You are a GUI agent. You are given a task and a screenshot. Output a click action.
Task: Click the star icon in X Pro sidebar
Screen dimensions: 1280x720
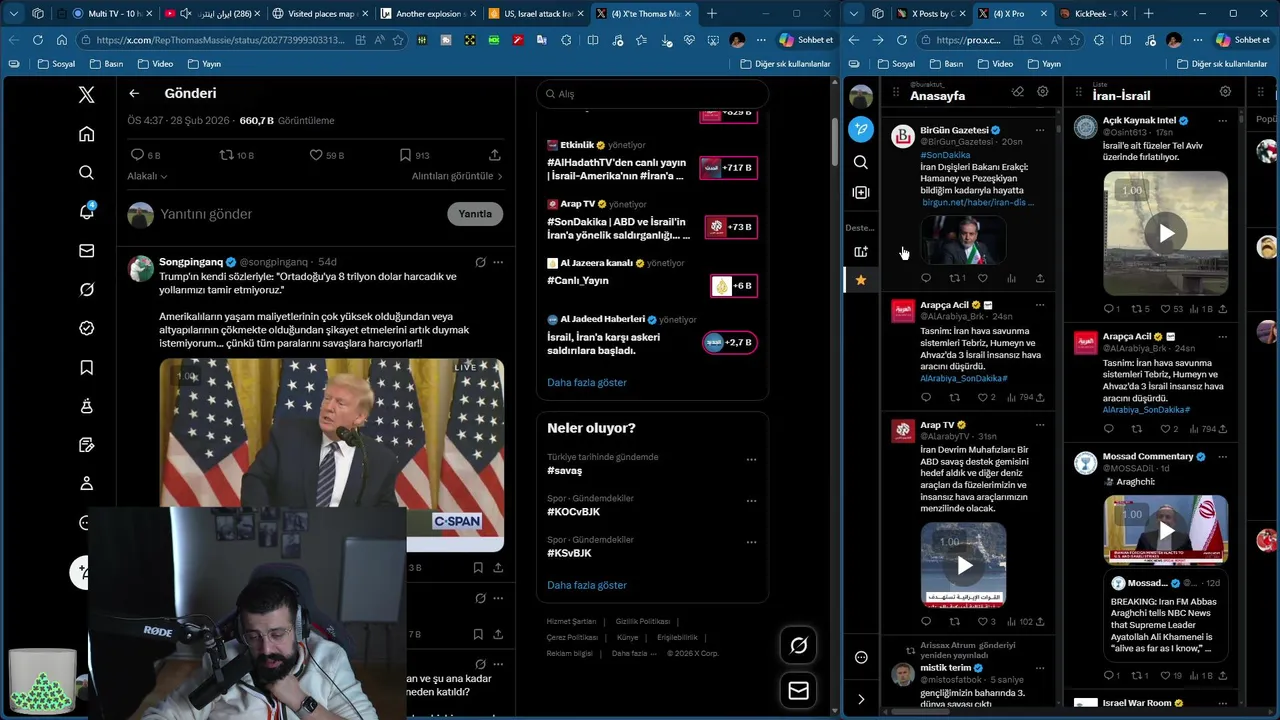tap(861, 280)
